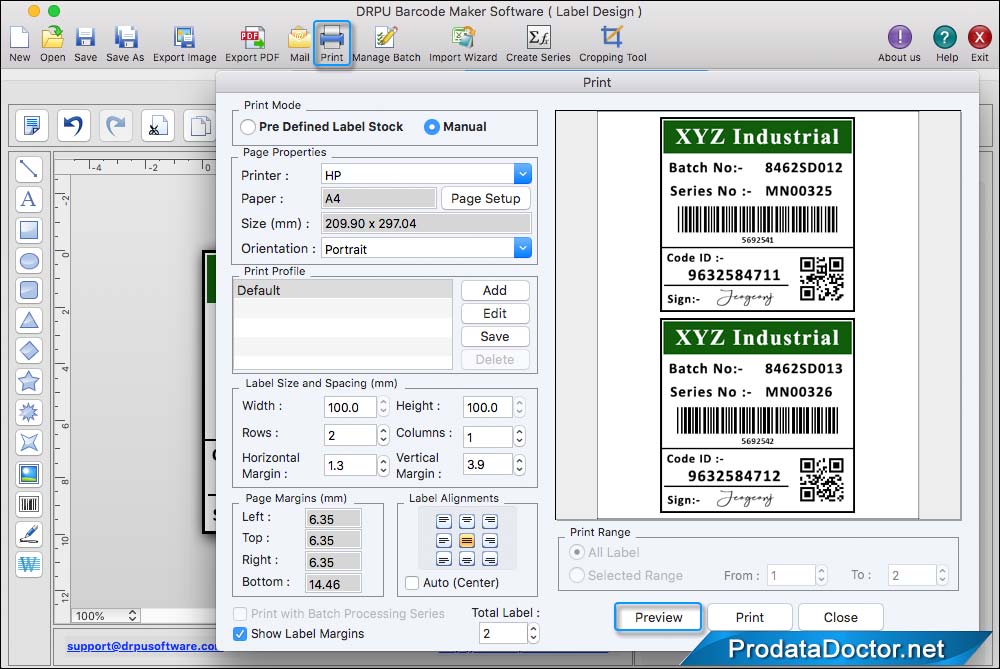The width and height of the screenshot is (1000, 669).
Task: Select Pre Defined Label Stock mode
Action: tap(248, 127)
